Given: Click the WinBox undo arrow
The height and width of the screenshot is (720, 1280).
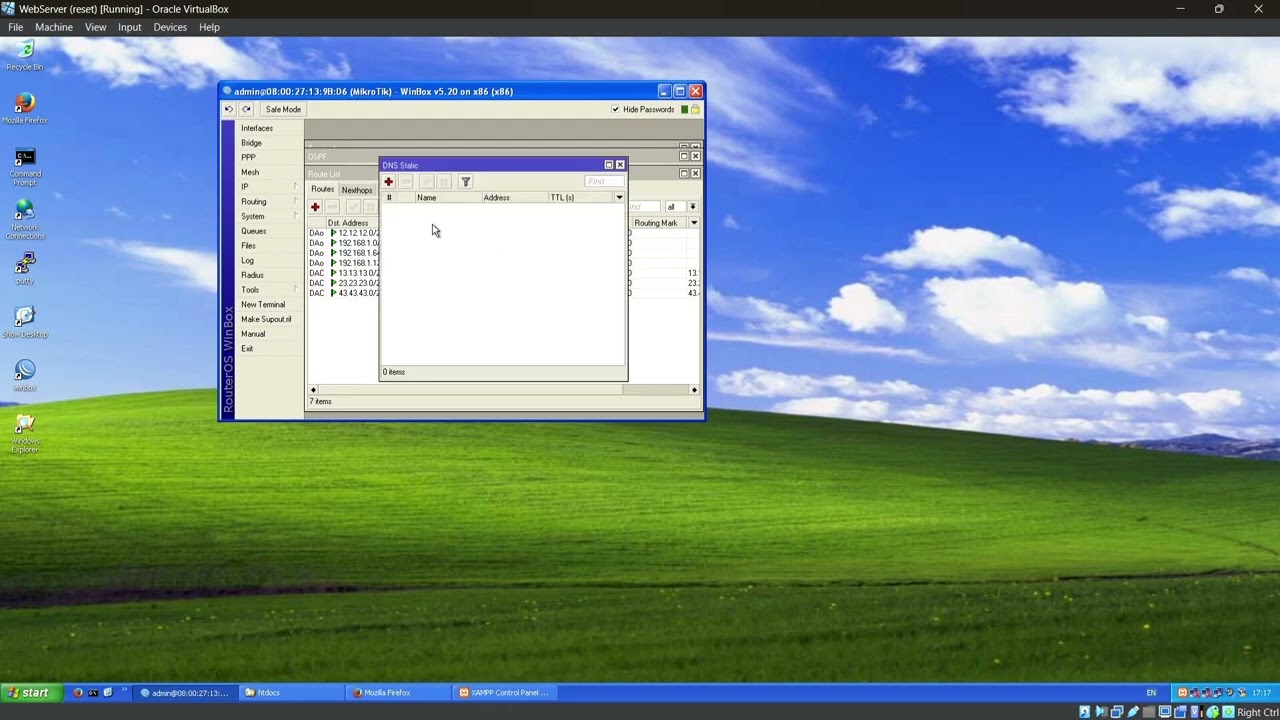Looking at the screenshot, I should click(x=229, y=109).
